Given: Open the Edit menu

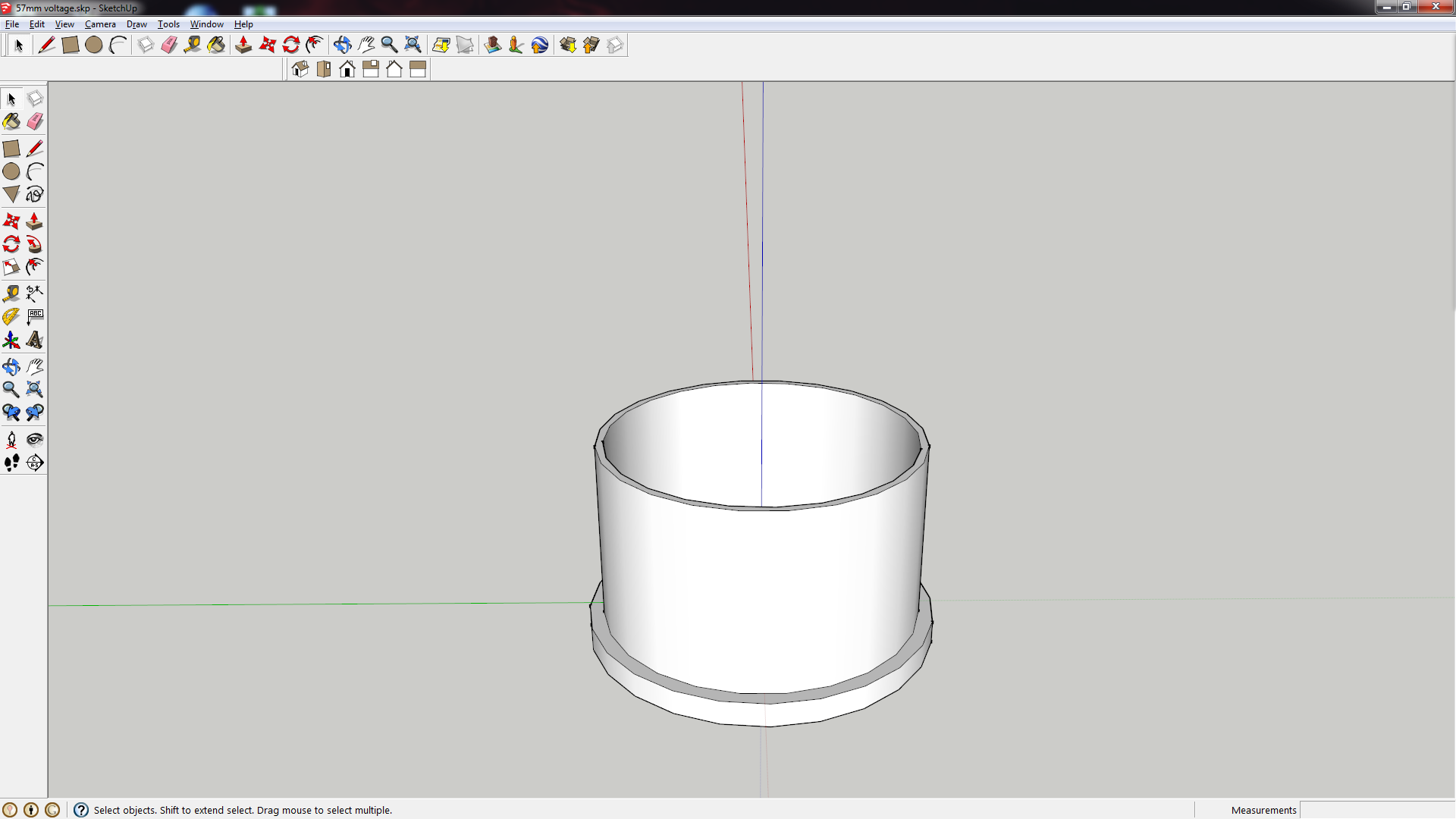Looking at the screenshot, I should [36, 24].
